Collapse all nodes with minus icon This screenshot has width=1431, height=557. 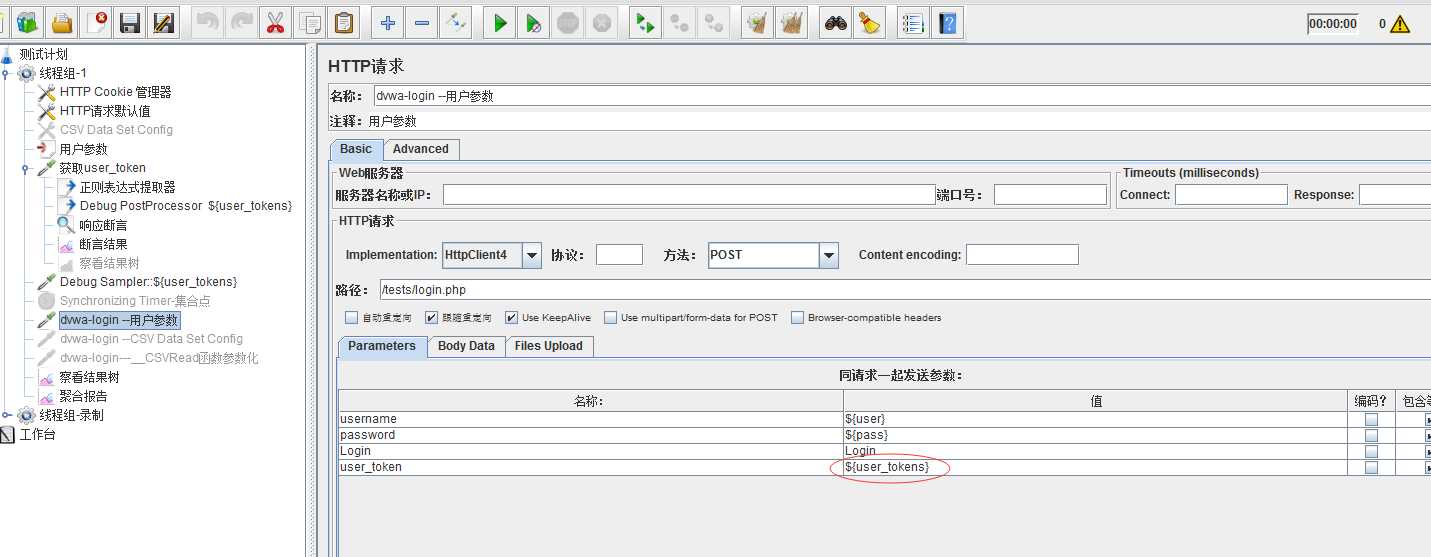422,22
